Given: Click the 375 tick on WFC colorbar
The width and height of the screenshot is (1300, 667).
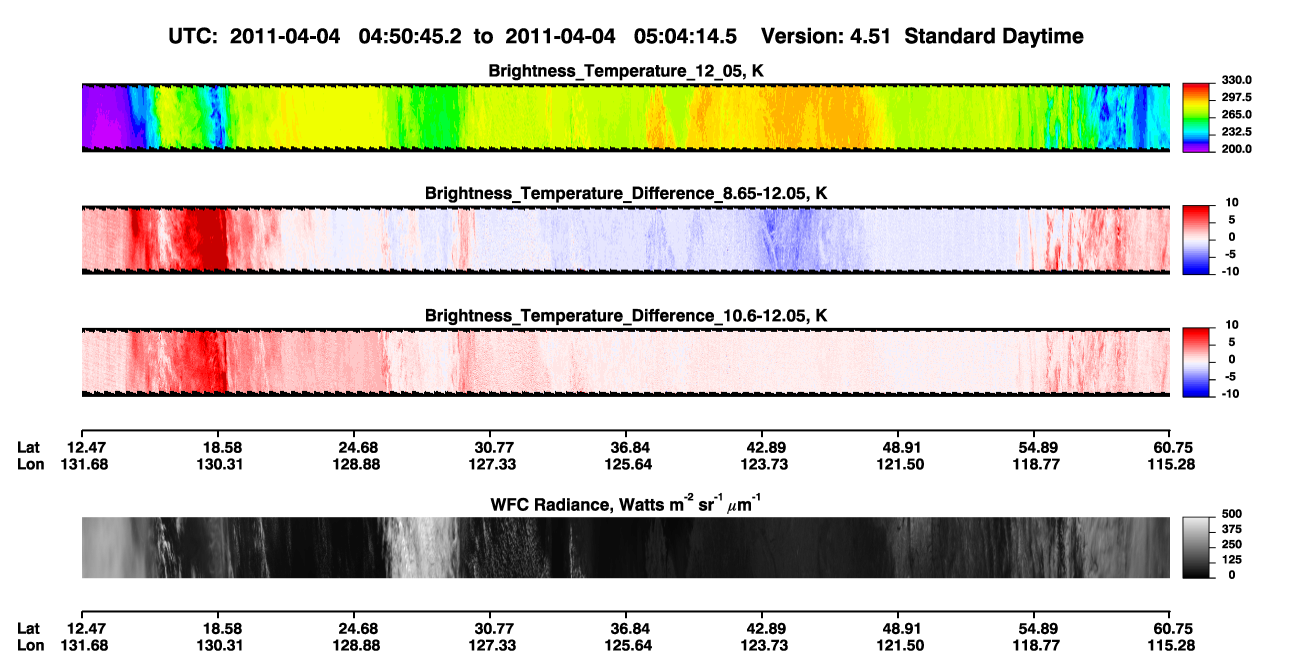Looking at the screenshot, I should coord(1232,529).
